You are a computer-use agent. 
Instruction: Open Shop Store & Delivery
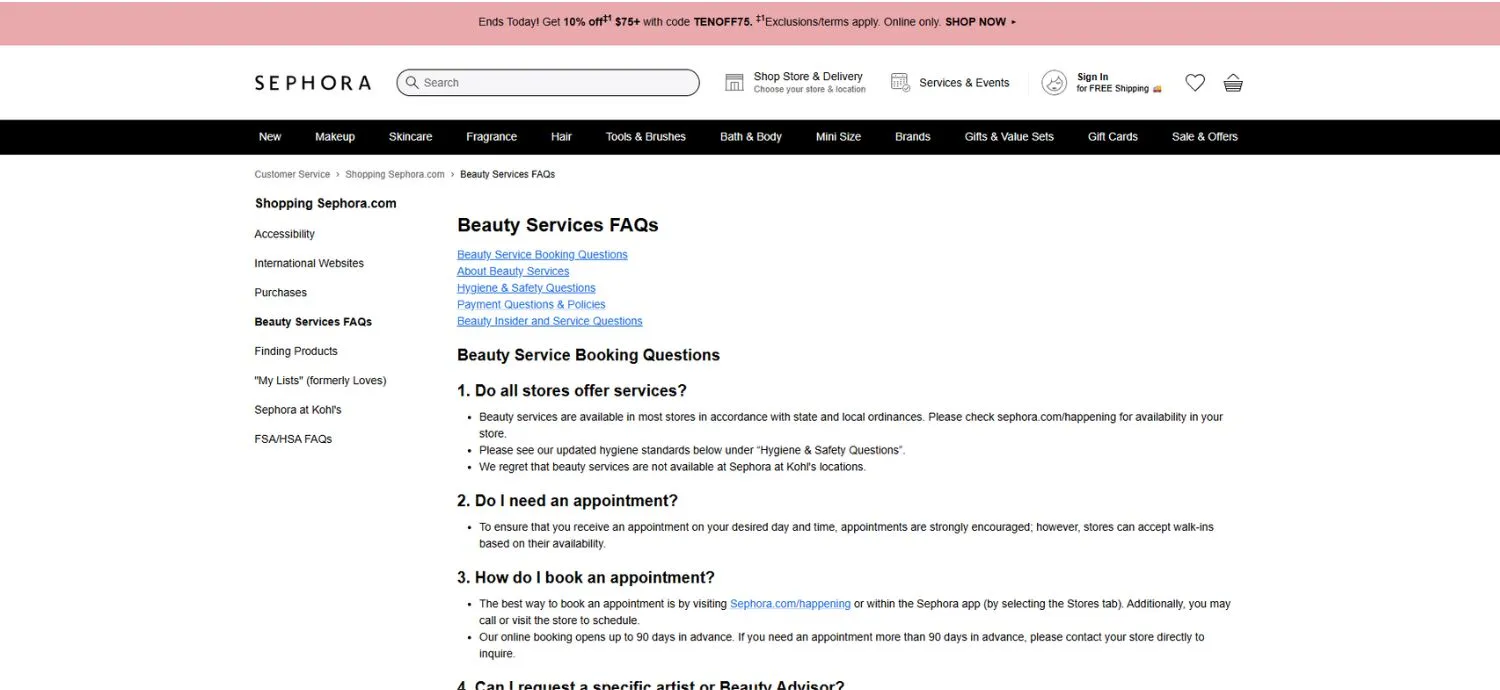tap(795, 83)
